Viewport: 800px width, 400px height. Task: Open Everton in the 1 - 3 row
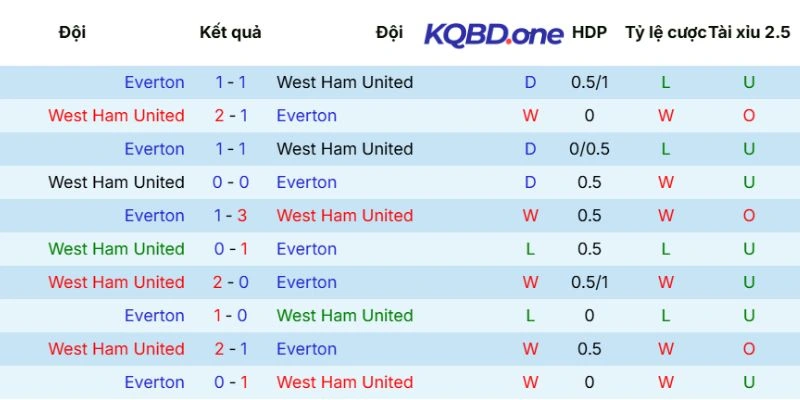tap(154, 216)
